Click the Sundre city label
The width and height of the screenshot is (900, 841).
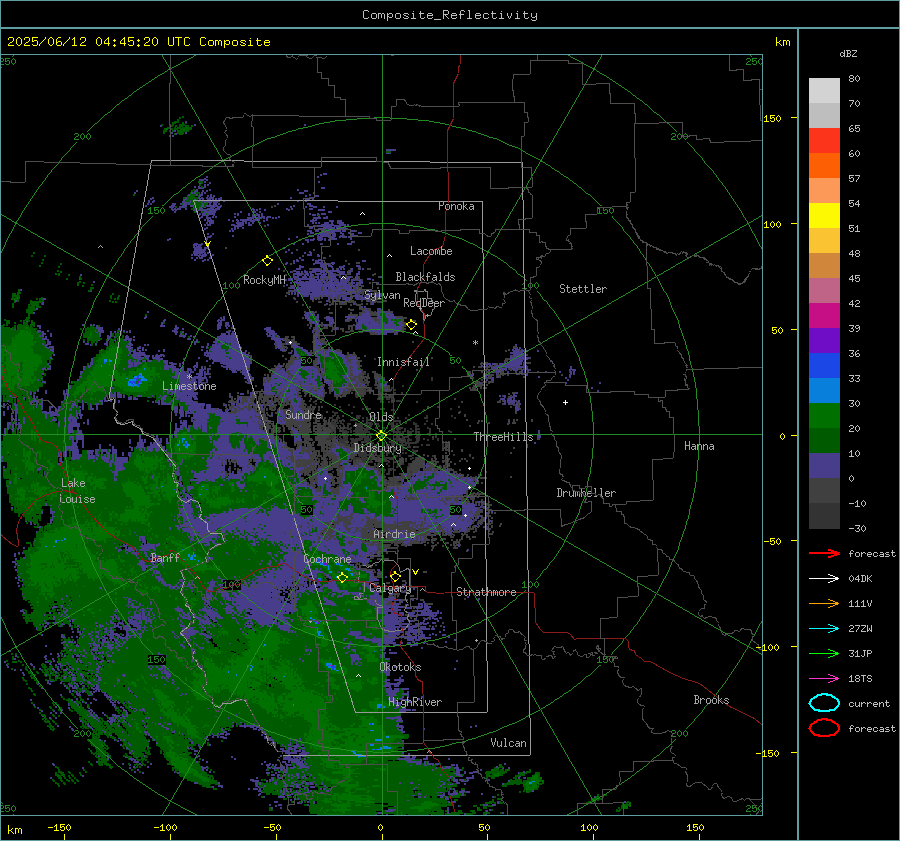click(x=304, y=414)
